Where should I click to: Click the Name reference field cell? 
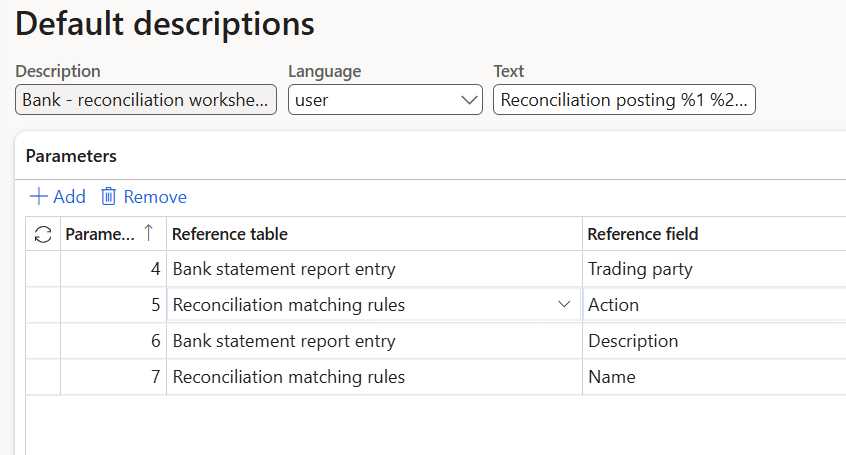(x=714, y=377)
